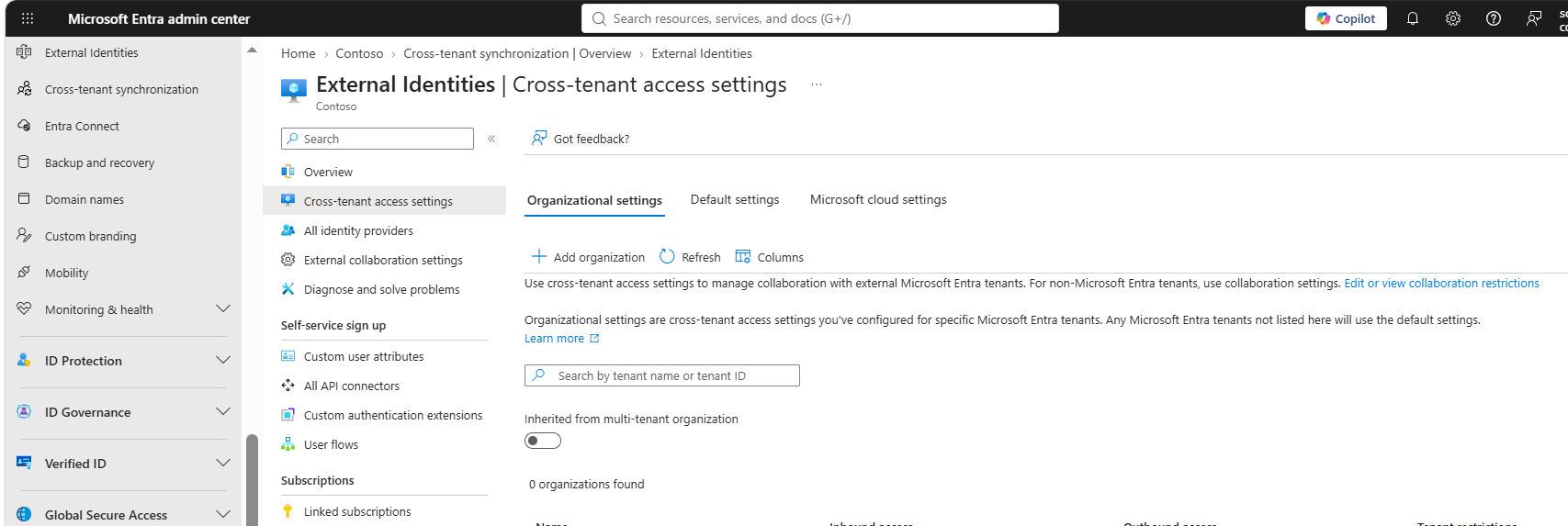Click the Custom user attributes icon
The image size is (1568, 526).
tap(288, 356)
